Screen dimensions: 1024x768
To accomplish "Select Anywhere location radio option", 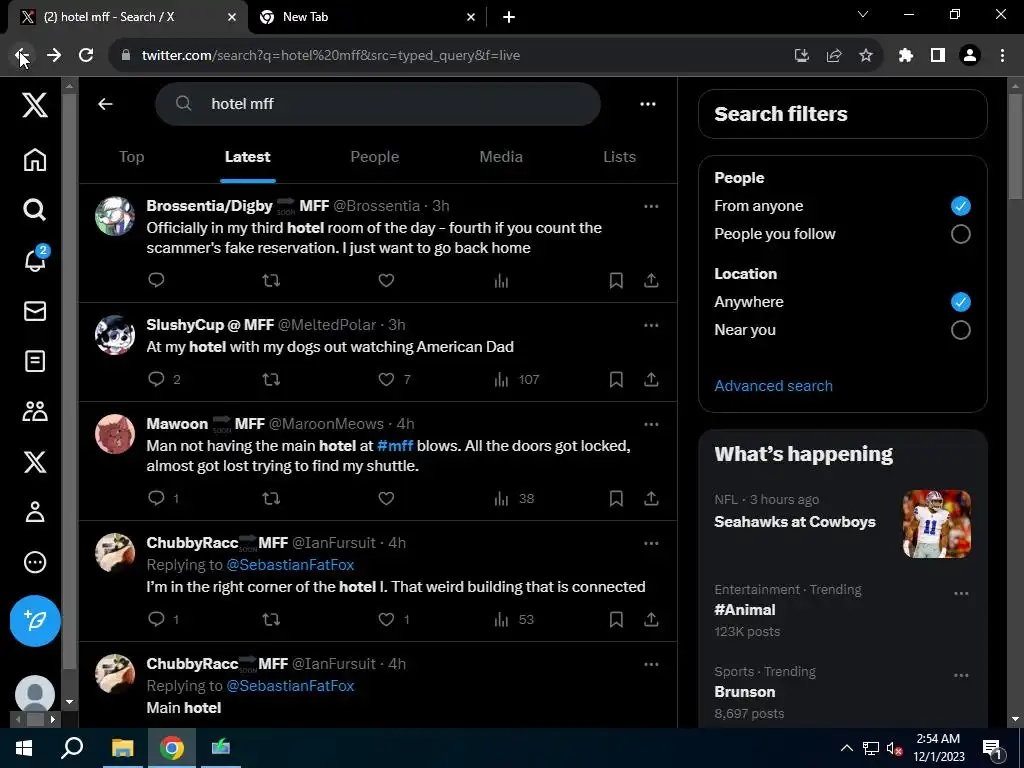I will (960, 302).
